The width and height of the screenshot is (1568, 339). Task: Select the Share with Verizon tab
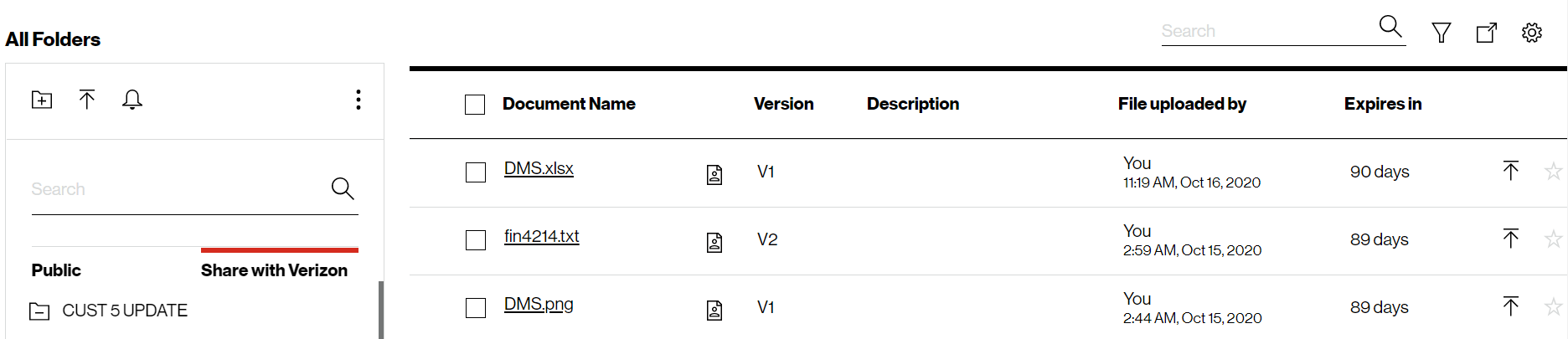(x=274, y=270)
